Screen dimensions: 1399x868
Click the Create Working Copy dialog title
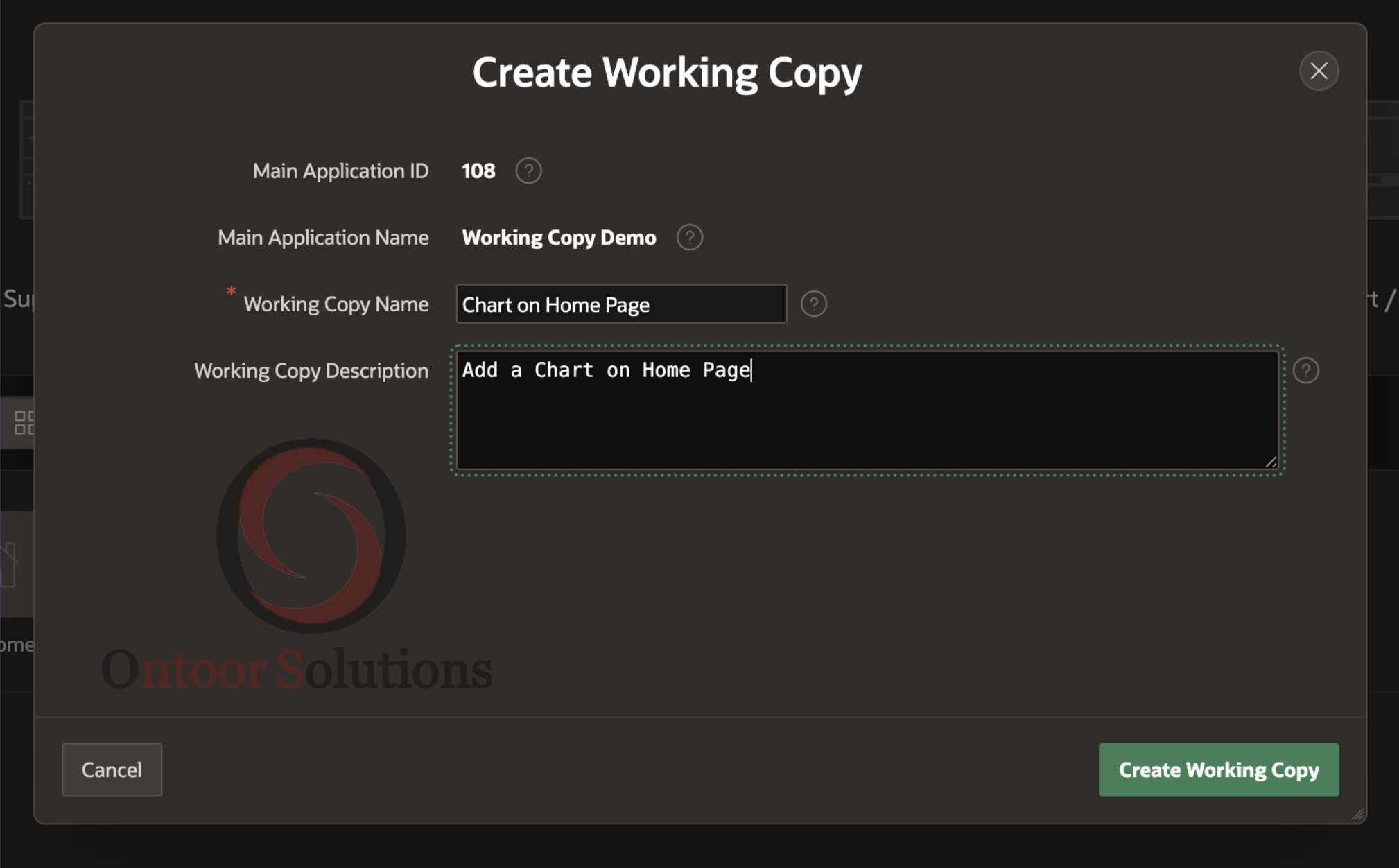point(667,72)
